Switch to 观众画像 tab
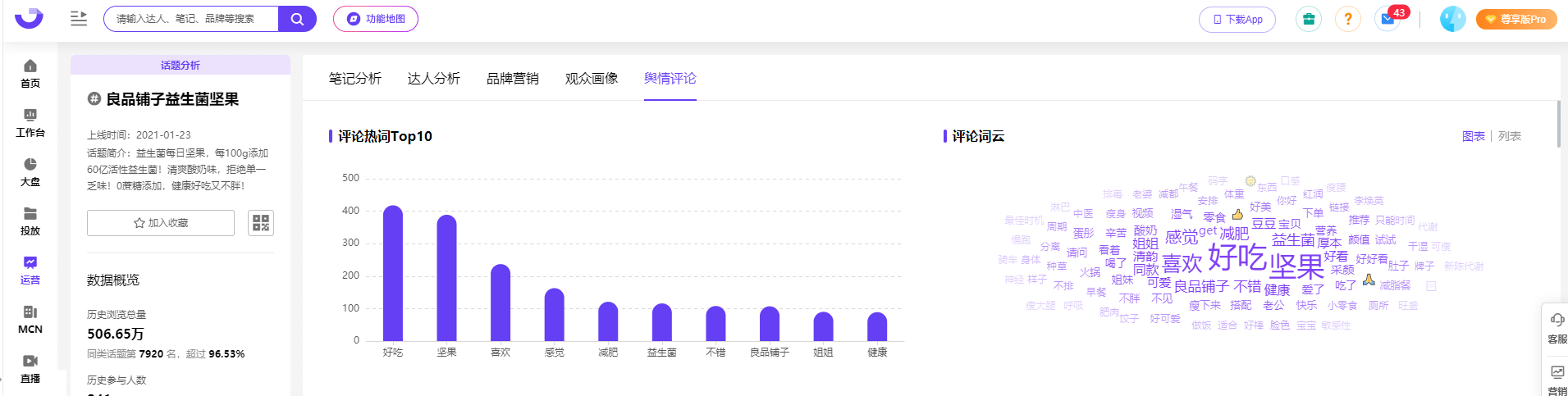Image resolution: width=1568 pixels, height=396 pixels. 592,79
